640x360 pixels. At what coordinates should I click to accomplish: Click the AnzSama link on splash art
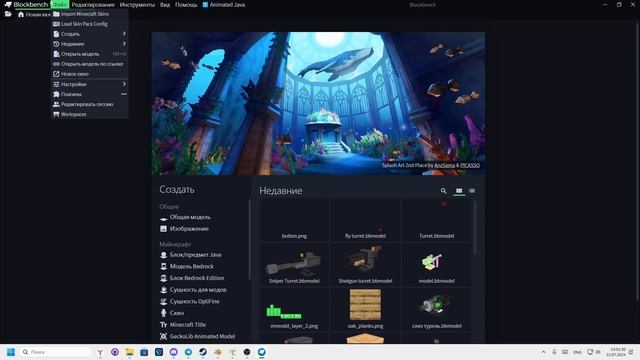tap(444, 165)
